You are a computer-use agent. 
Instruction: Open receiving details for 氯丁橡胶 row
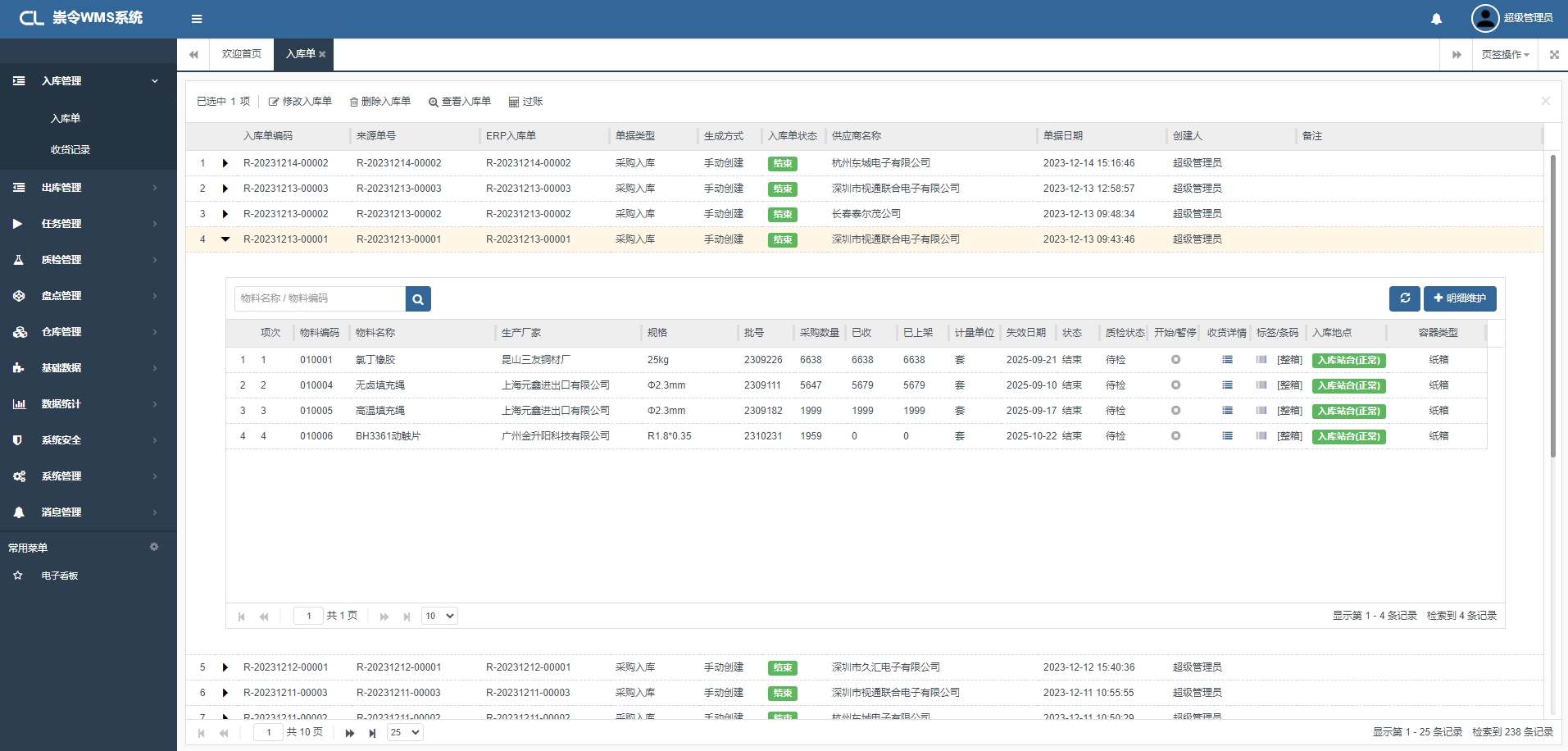point(1227,360)
